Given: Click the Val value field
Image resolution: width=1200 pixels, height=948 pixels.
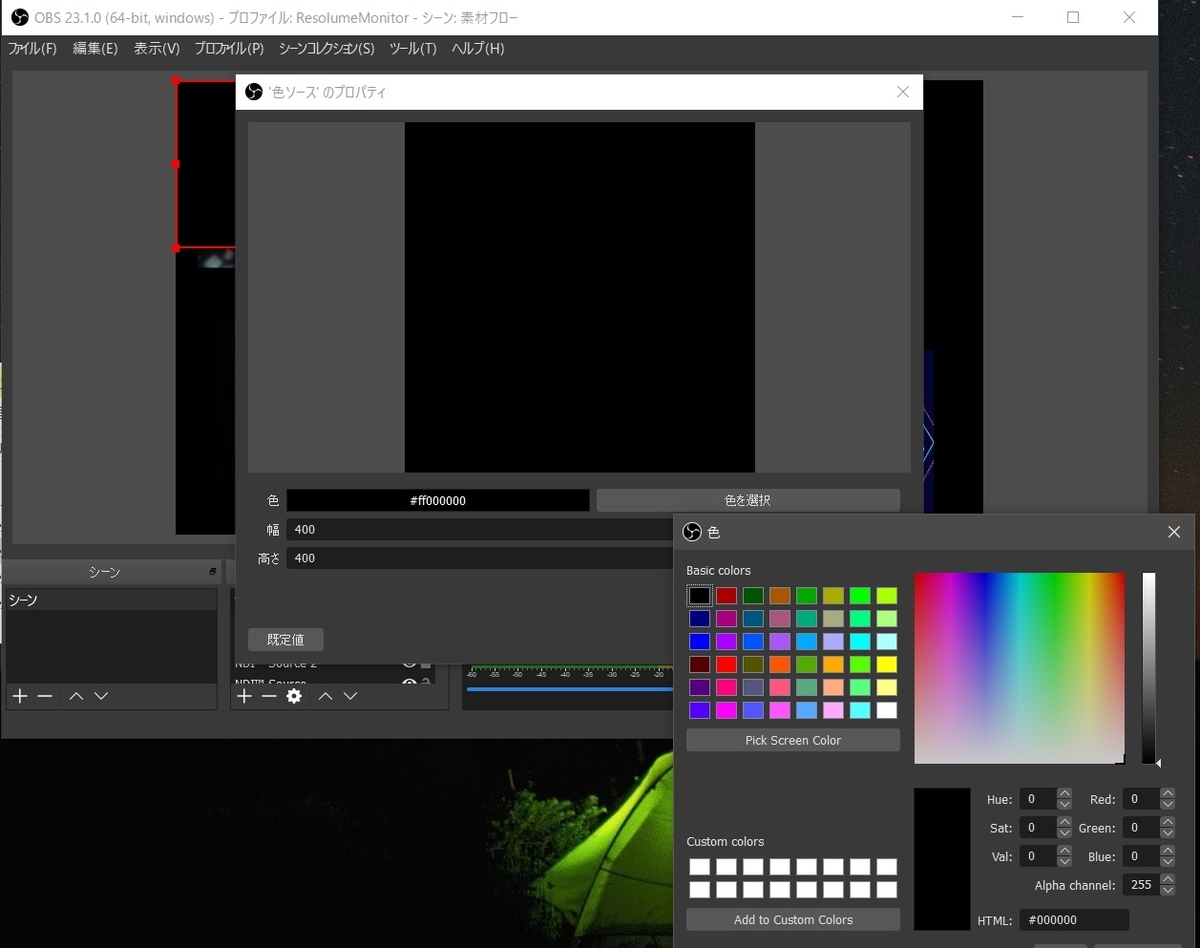Looking at the screenshot, I should (x=1038, y=856).
